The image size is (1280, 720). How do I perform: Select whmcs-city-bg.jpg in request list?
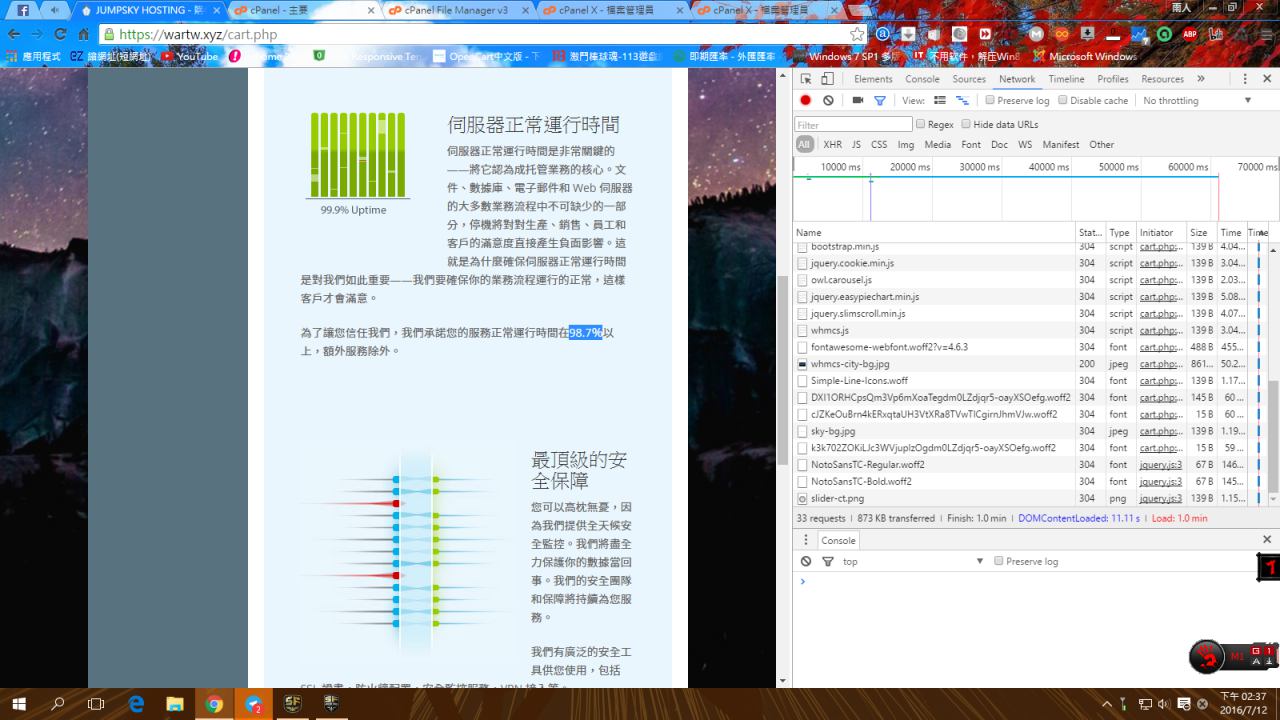pyautogui.click(x=849, y=364)
